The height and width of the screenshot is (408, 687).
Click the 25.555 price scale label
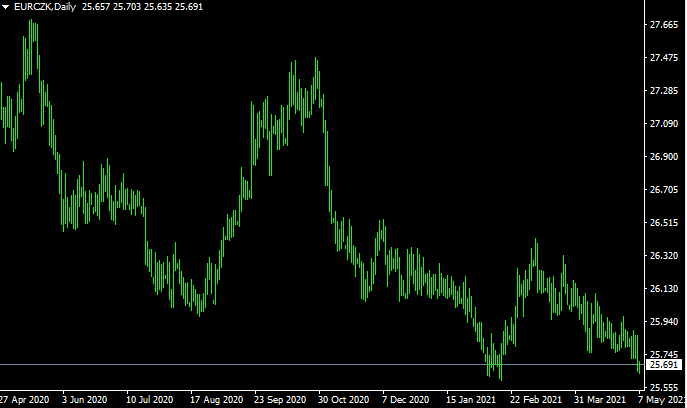(664, 388)
